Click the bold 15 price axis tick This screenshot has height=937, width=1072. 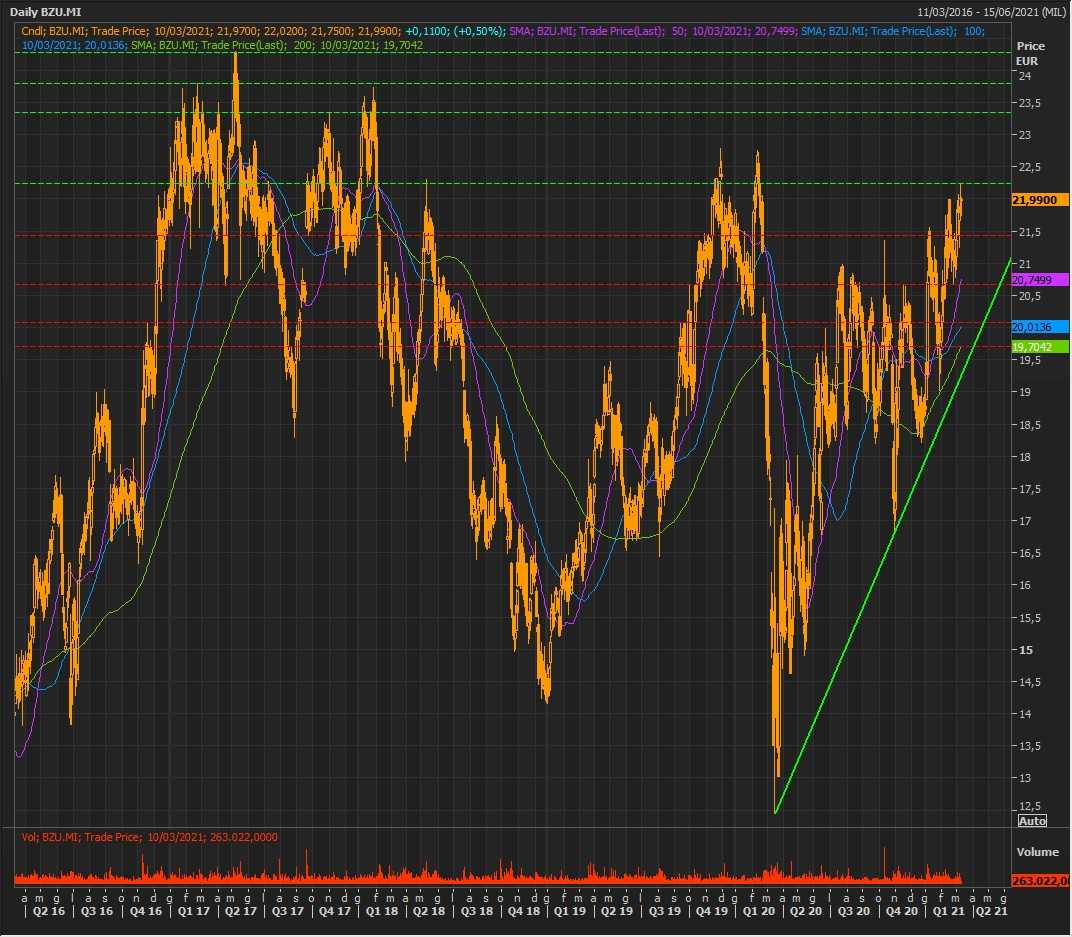(x=1026, y=651)
